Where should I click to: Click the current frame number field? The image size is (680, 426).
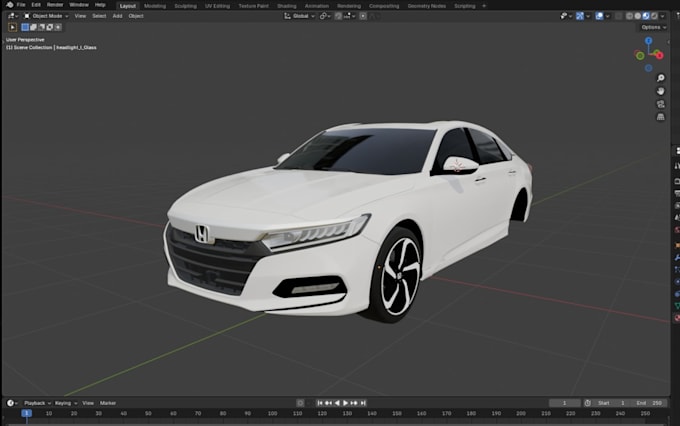click(565, 403)
